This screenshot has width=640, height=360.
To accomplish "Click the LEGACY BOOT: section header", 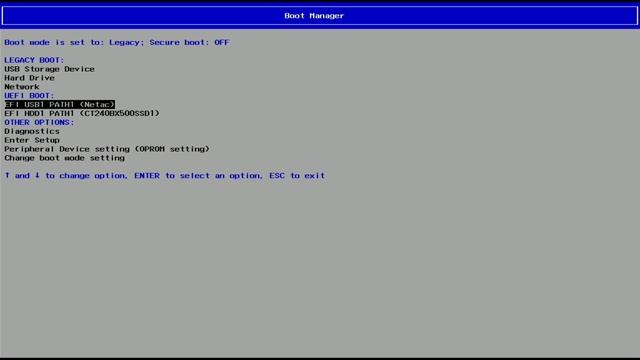I will [x=34, y=60].
